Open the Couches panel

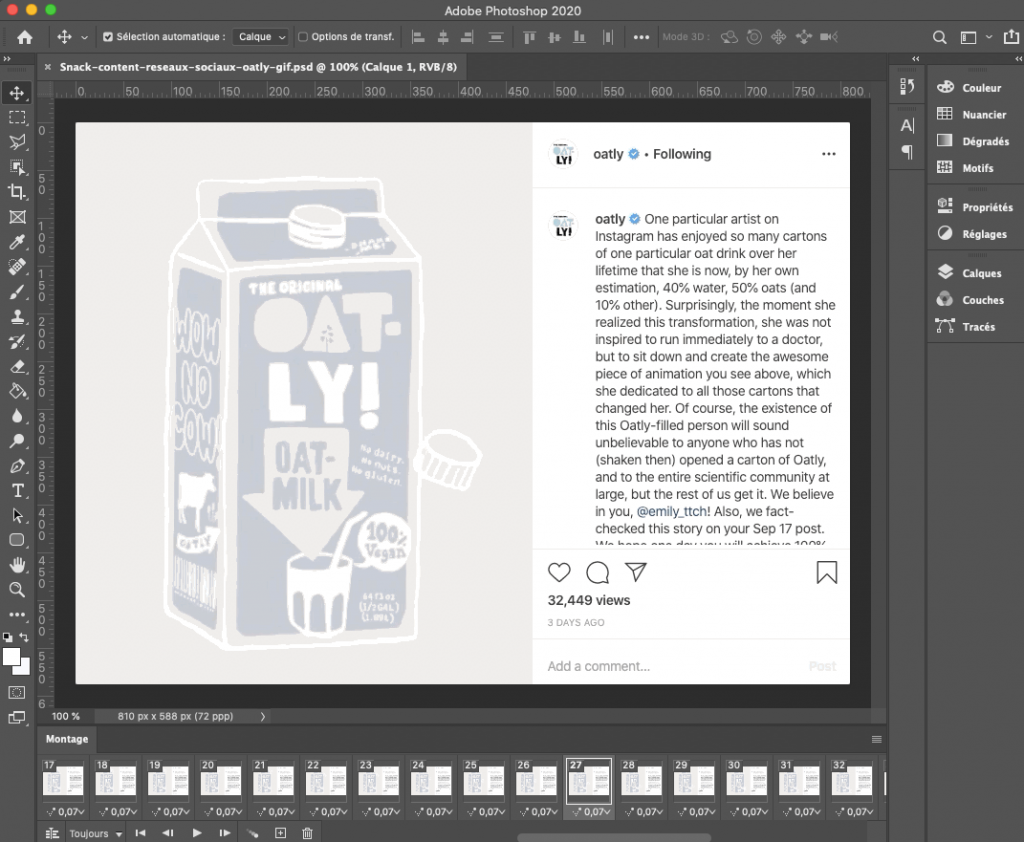972,300
